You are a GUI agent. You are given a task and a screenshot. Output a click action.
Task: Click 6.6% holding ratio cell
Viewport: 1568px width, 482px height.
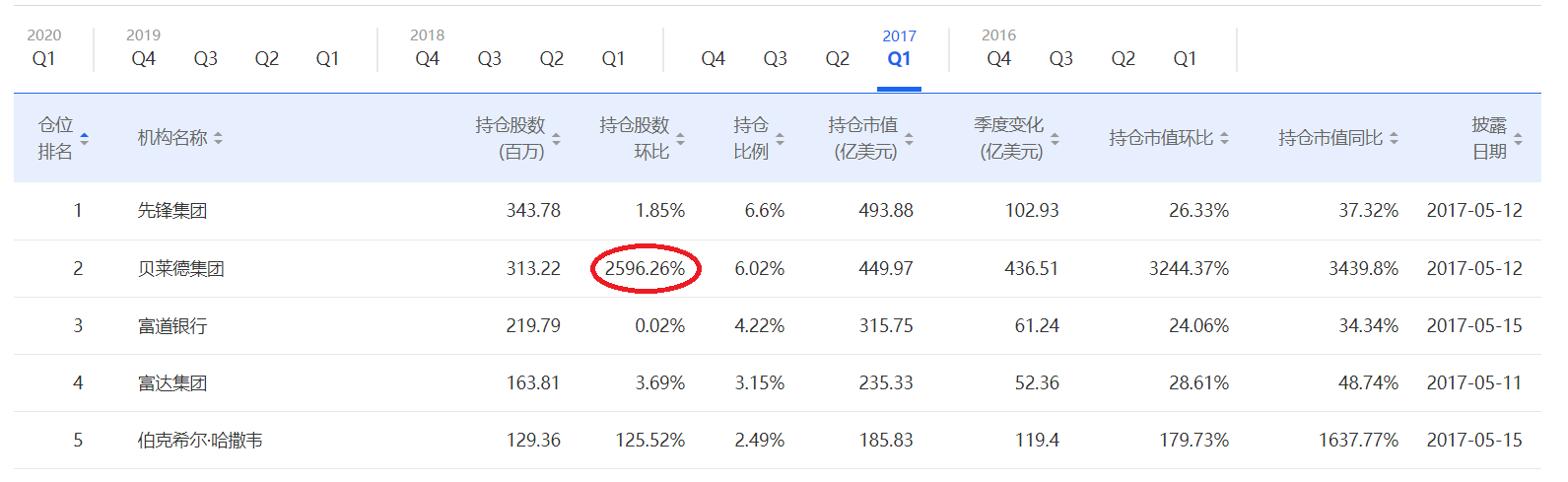[765, 211]
